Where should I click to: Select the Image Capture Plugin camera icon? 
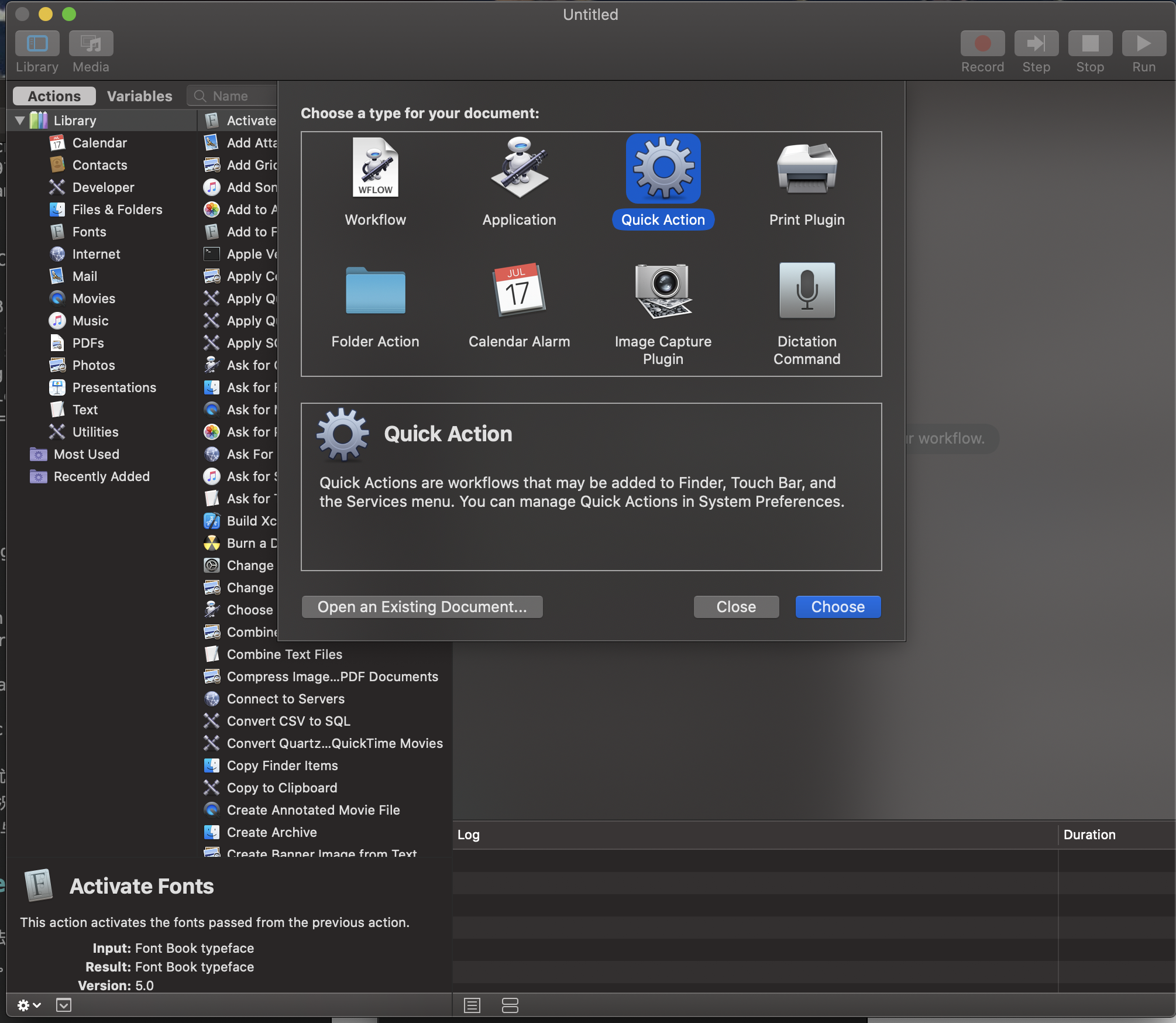(x=663, y=290)
